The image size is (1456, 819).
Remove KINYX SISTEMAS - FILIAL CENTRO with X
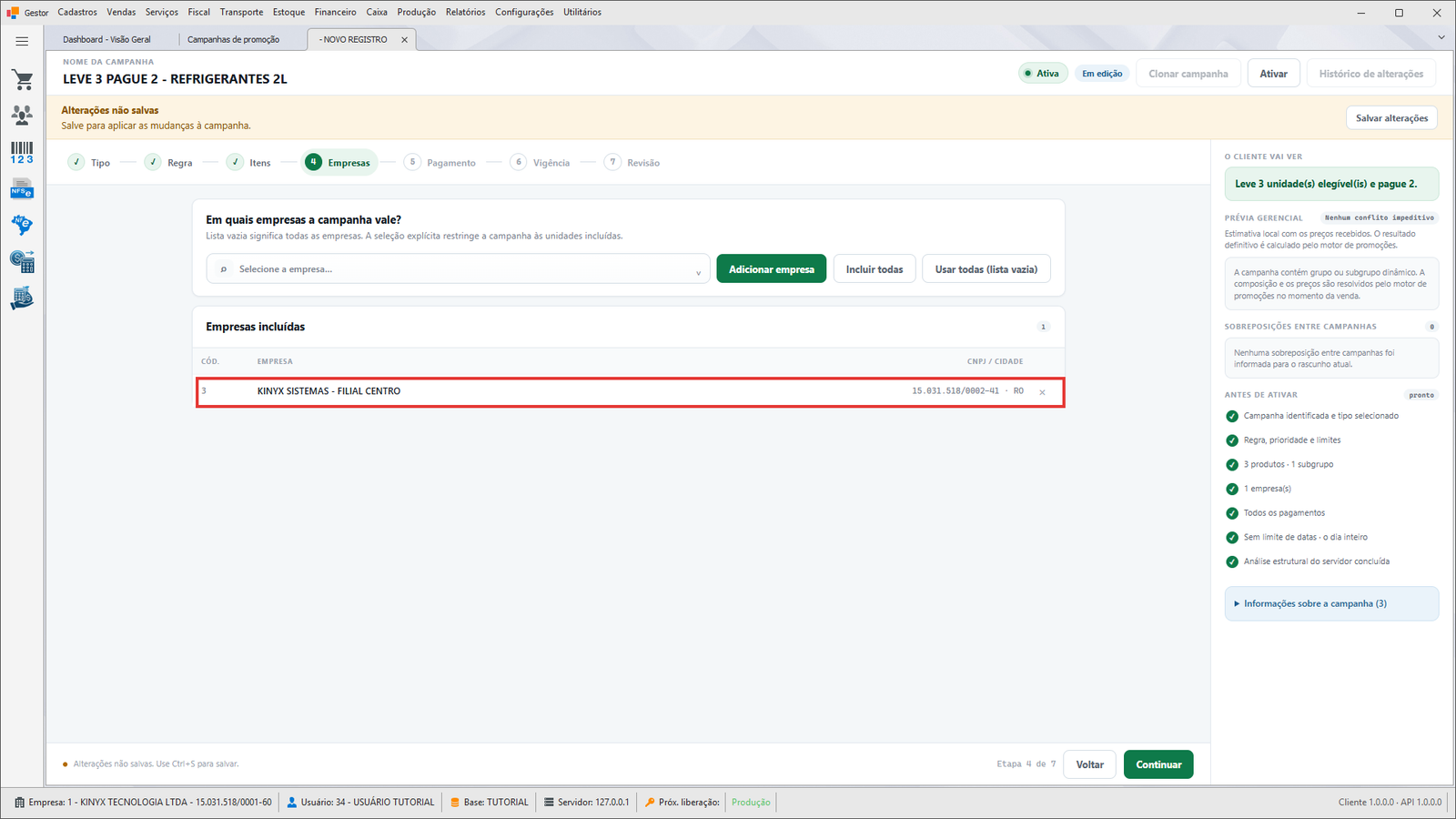pyautogui.click(x=1042, y=392)
